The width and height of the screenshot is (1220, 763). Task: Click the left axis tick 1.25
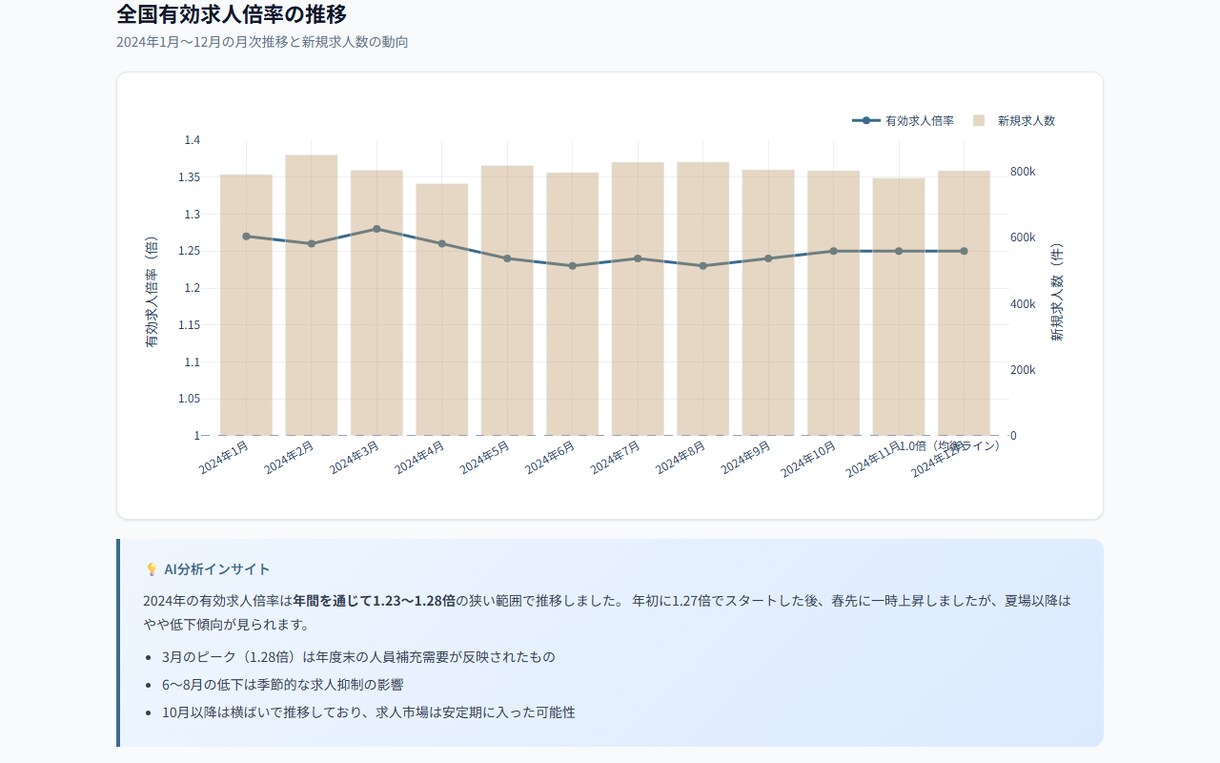pos(189,251)
